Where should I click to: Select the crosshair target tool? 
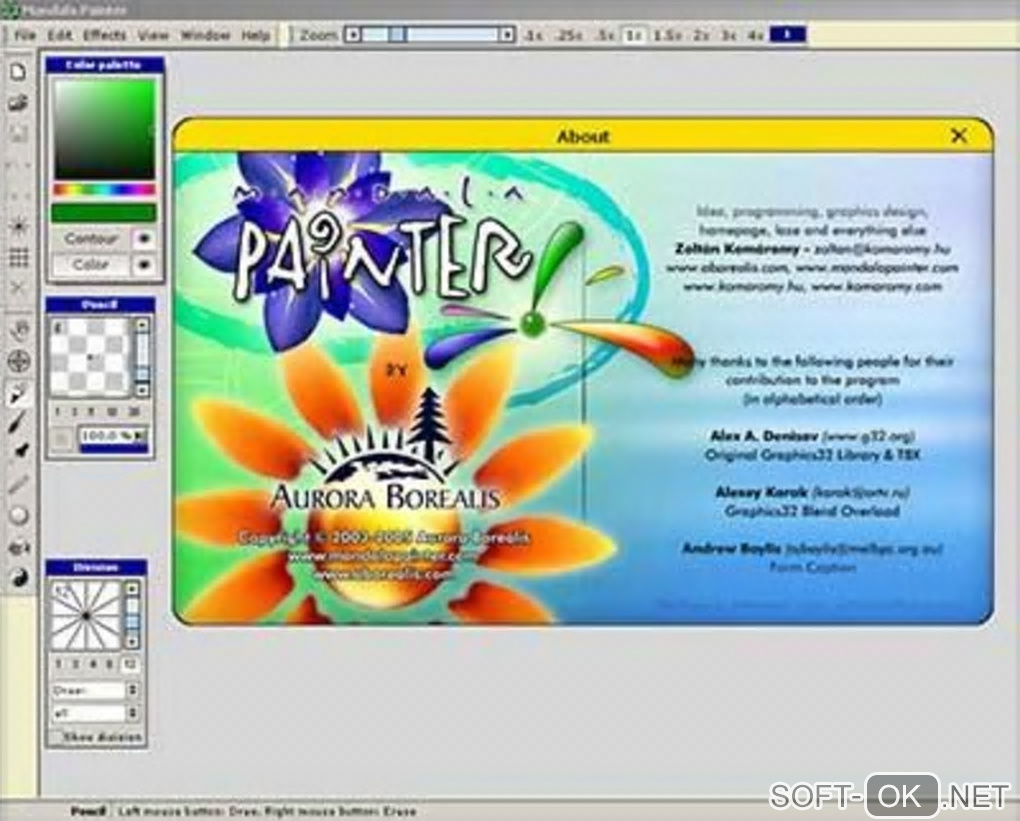coord(20,360)
